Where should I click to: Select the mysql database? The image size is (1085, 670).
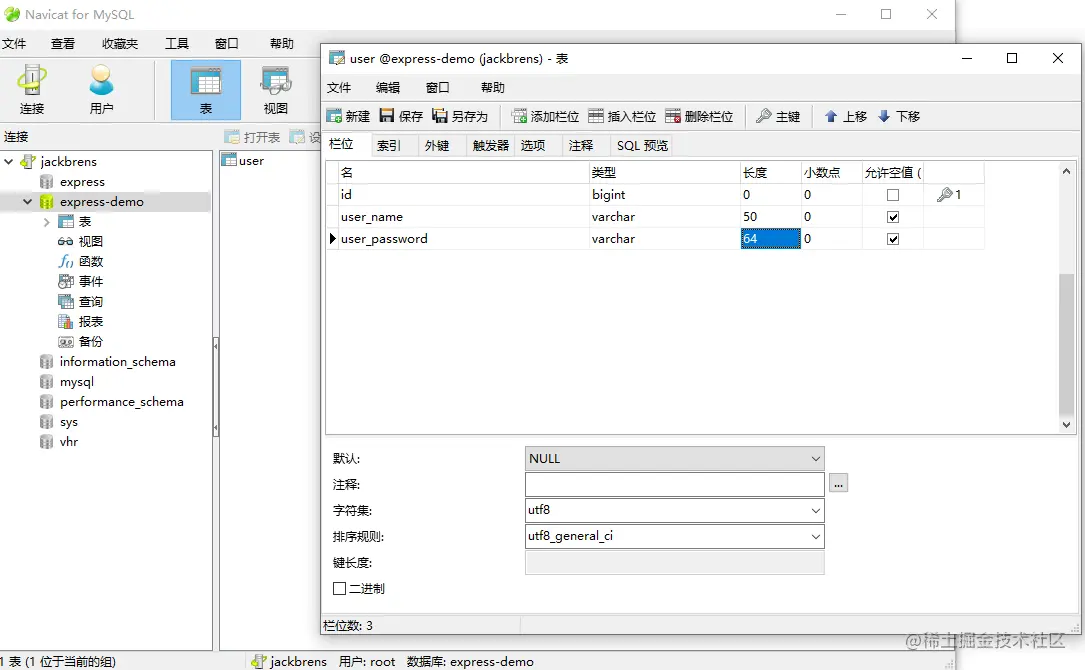click(x=77, y=382)
